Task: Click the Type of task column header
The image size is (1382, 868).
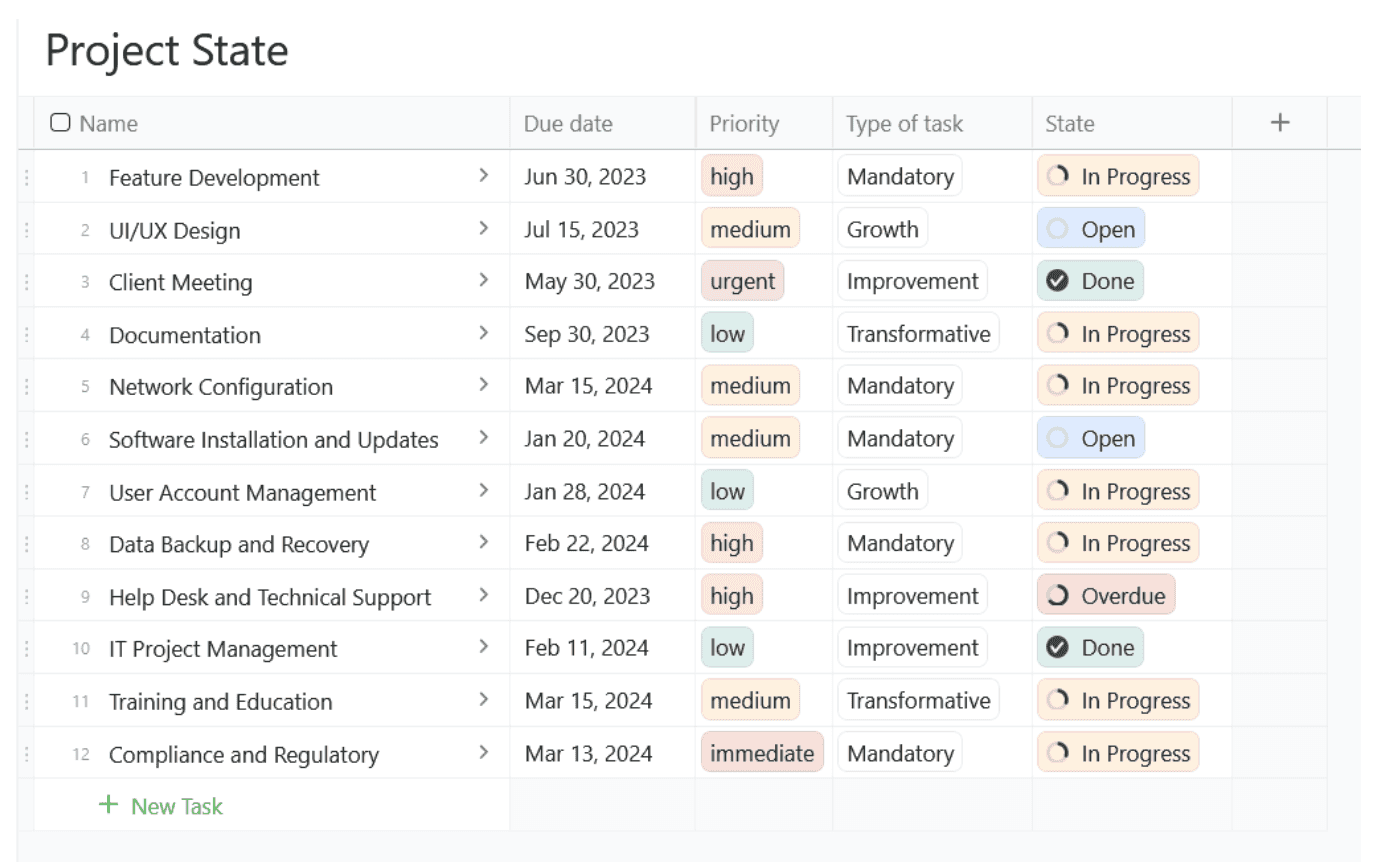Action: pyautogui.click(x=903, y=123)
